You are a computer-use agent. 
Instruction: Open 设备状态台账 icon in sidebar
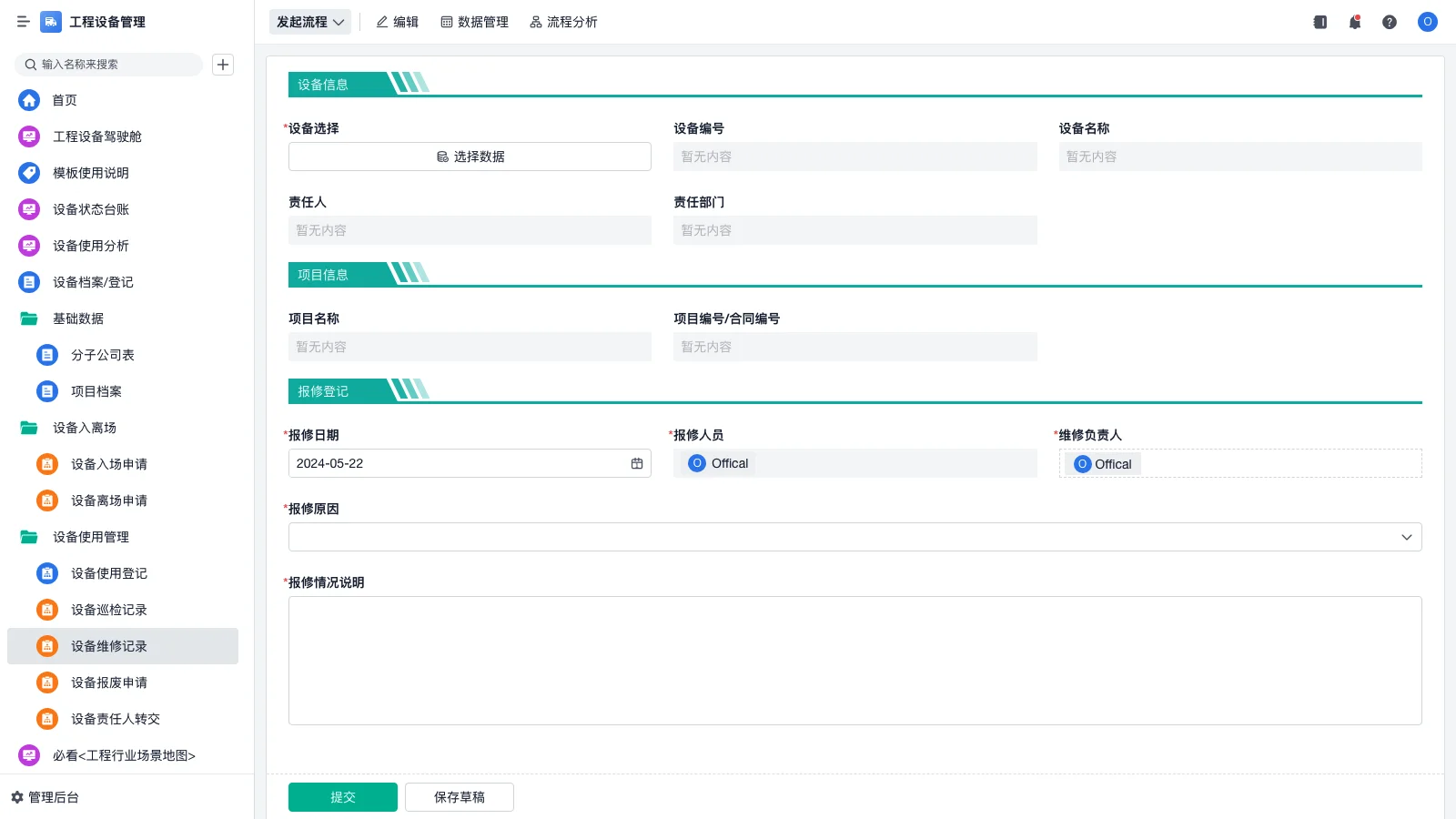pyautogui.click(x=29, y=209)
